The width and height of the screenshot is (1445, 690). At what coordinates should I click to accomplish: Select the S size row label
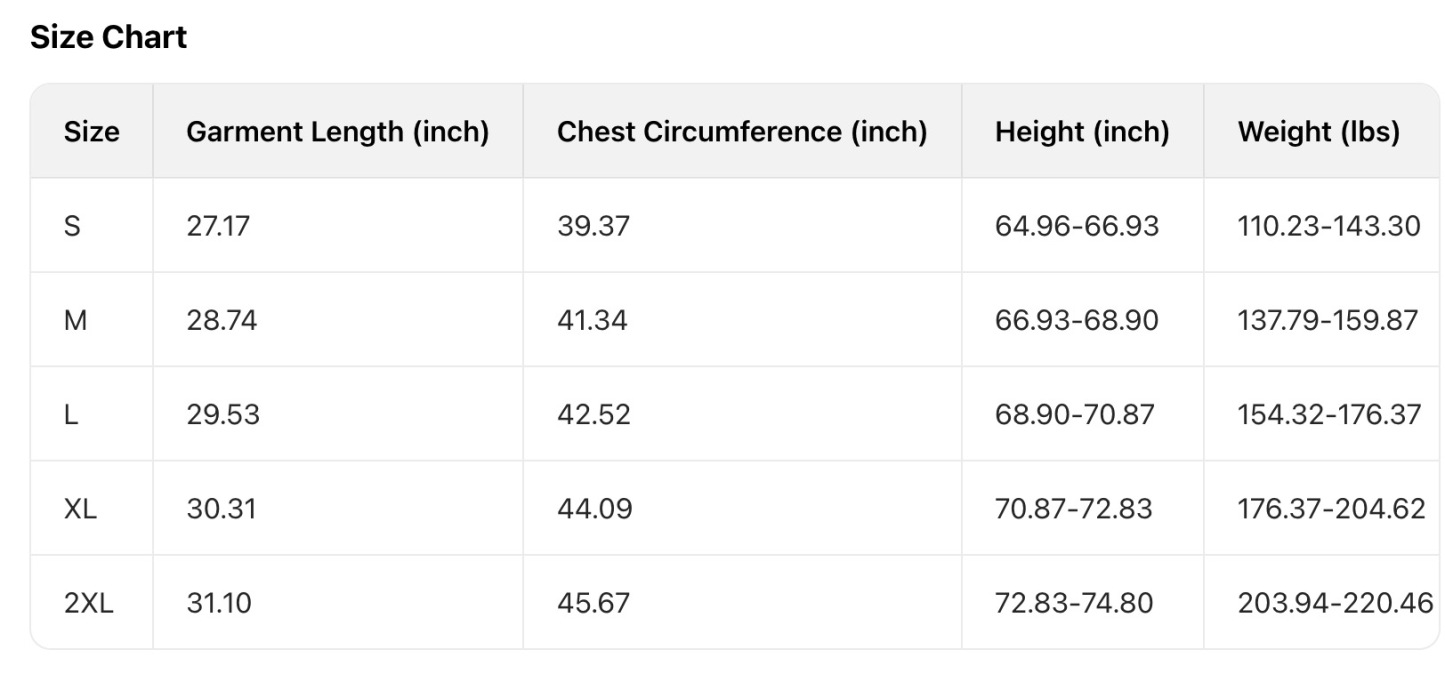click(72, 226)
